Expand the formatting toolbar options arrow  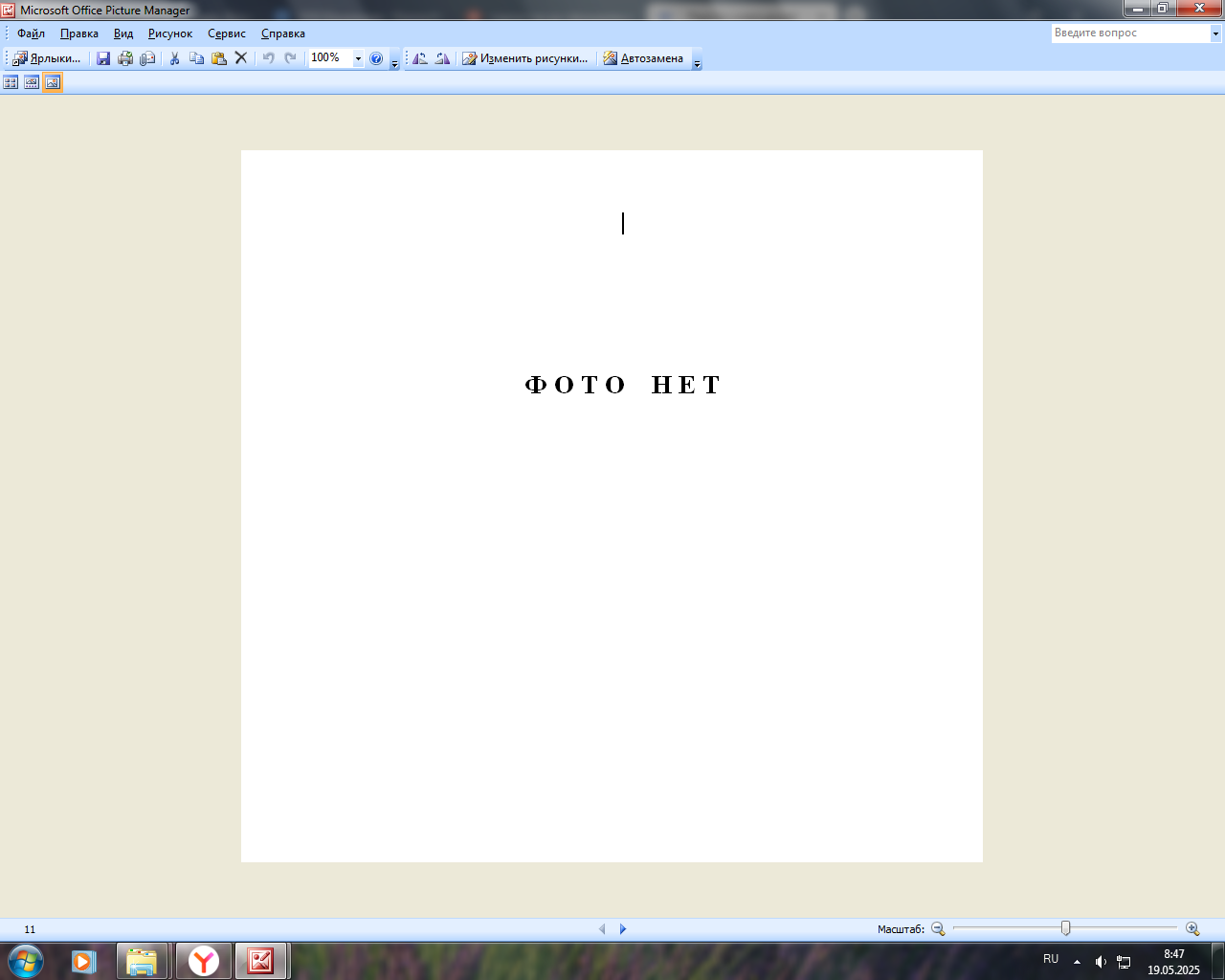pos(697,59)
